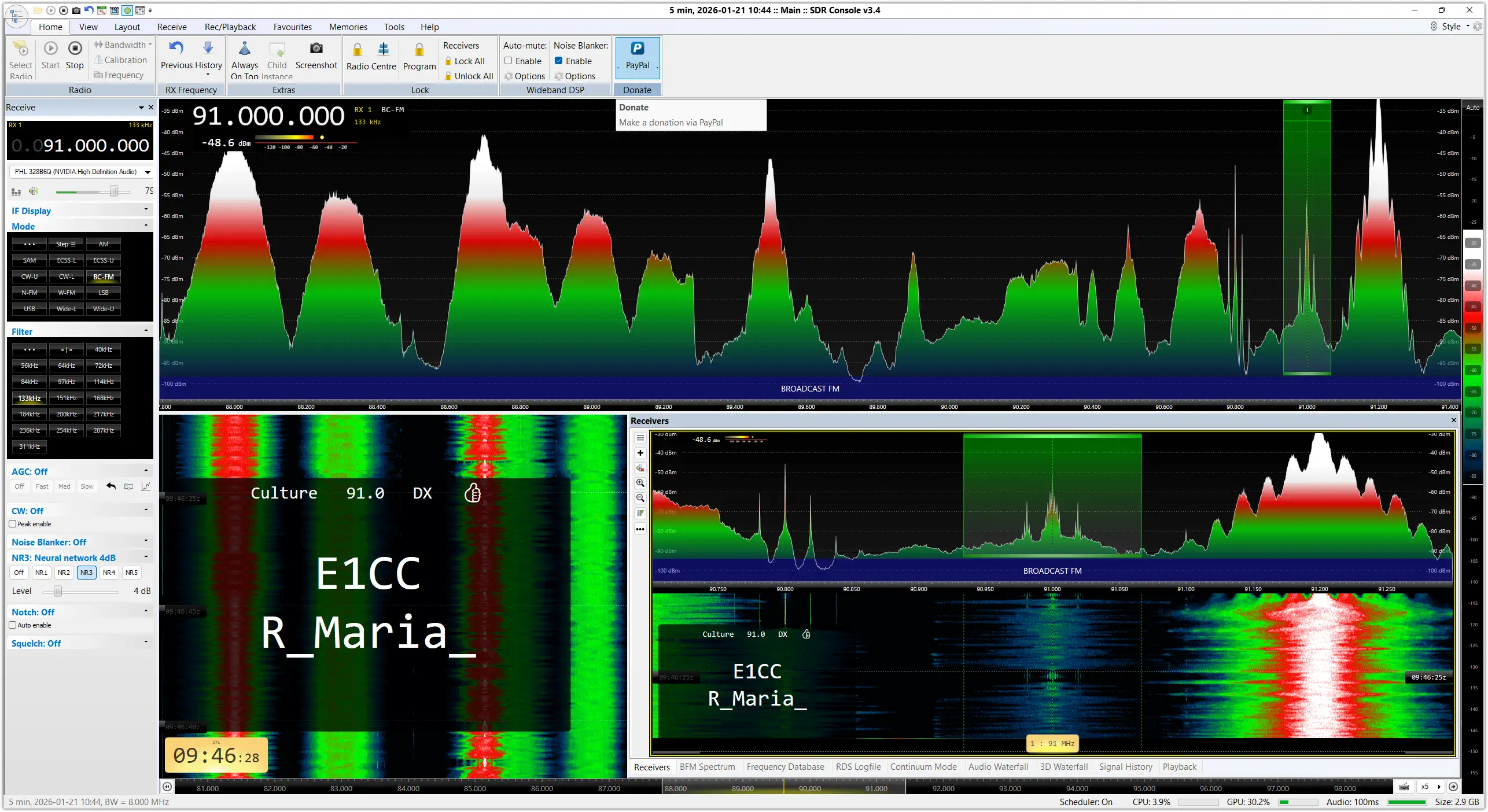Check the CW Peak enable box
Viewport: 1488px width, 812px height.
[x=13, y=524]
